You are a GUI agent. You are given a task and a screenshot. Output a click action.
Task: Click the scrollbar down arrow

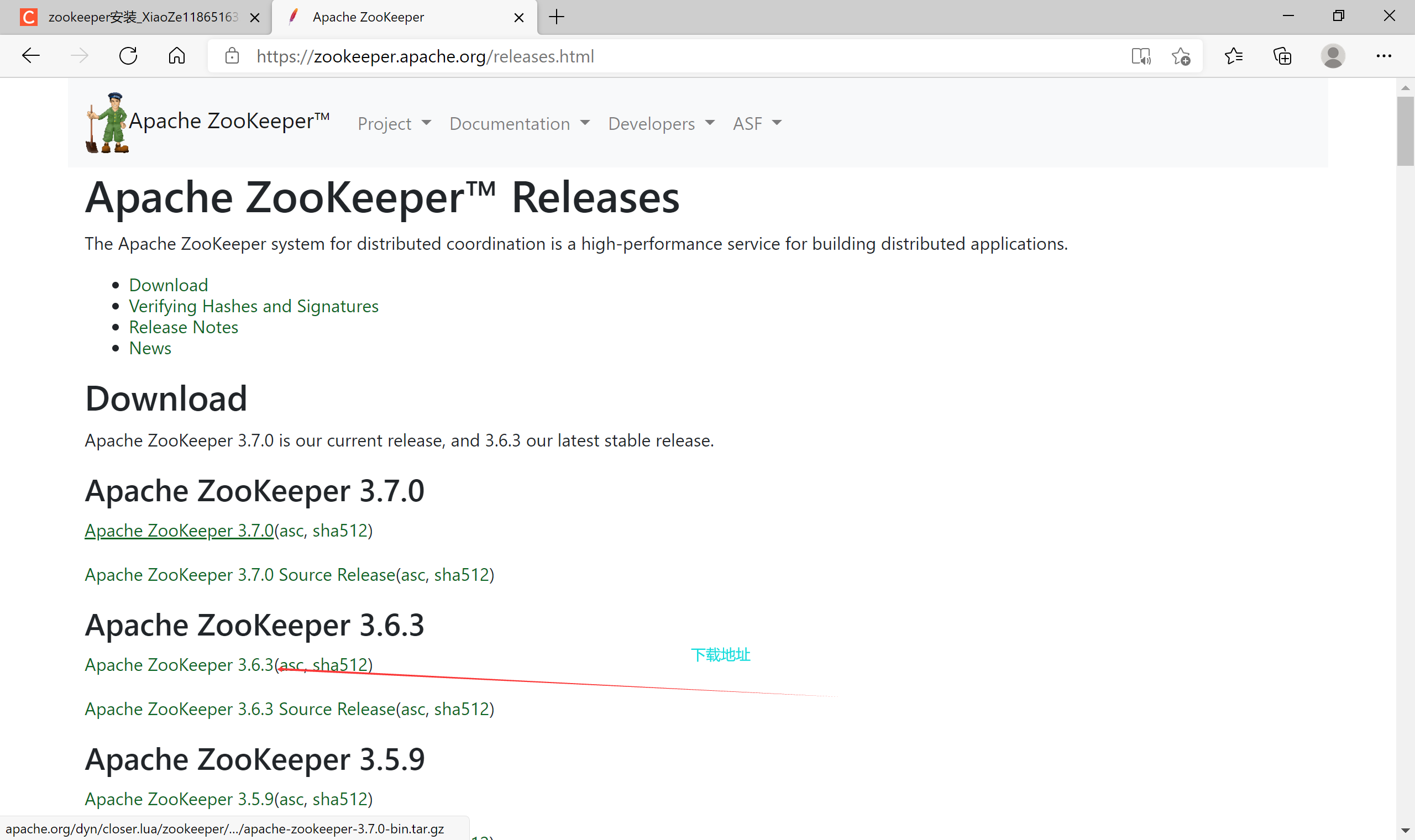pyautogui.click(x=1405, y=831)
